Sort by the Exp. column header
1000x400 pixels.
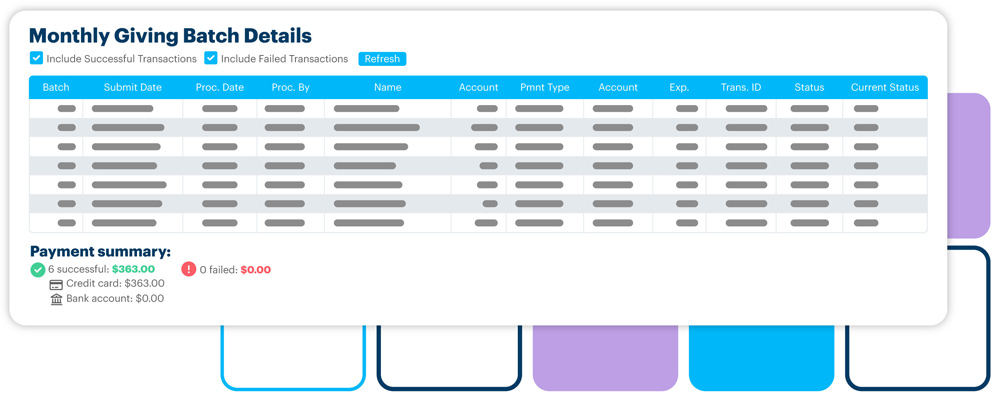coord(679,87)
